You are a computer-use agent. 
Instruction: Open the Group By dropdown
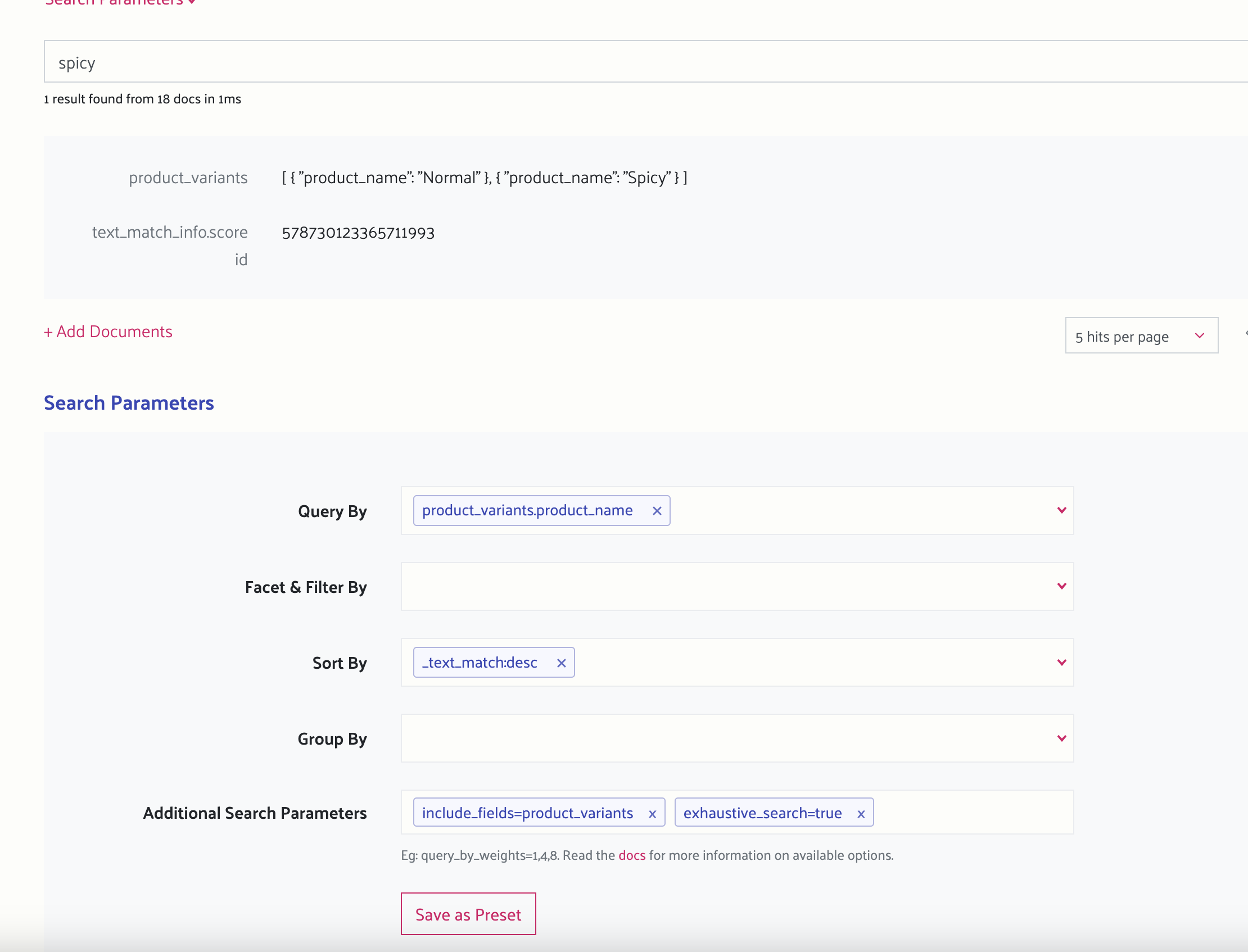click(x=1061, y=738)
